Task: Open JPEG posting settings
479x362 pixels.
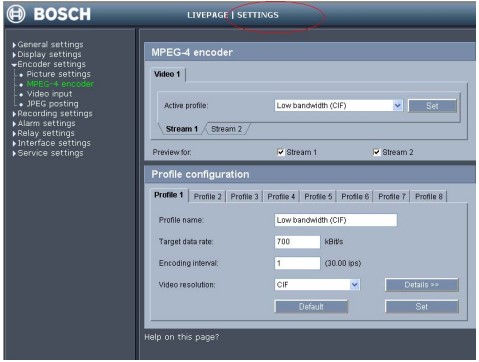Action: 52,104
